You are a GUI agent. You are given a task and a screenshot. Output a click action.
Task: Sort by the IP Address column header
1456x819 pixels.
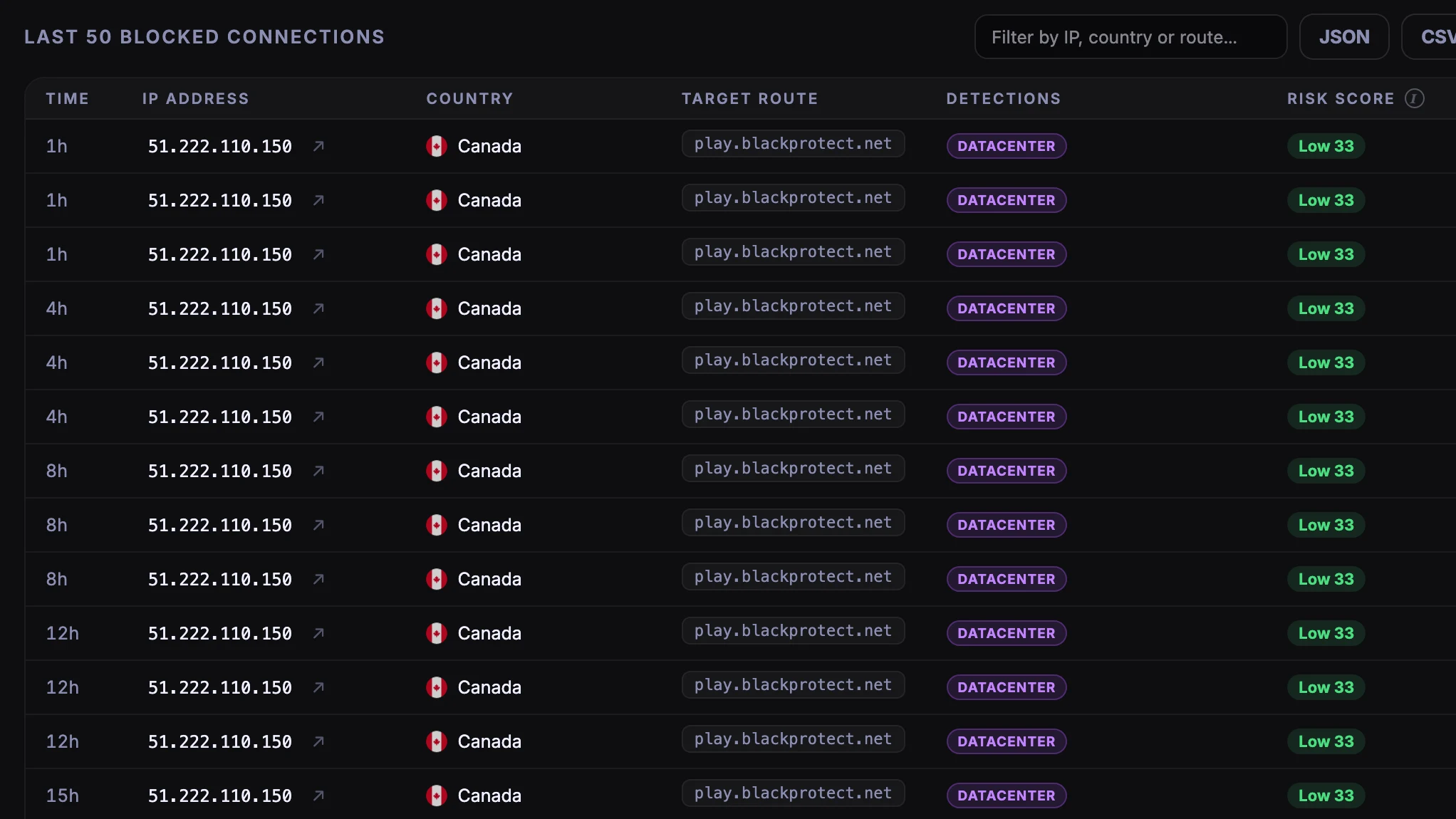(x=196, y=98)
